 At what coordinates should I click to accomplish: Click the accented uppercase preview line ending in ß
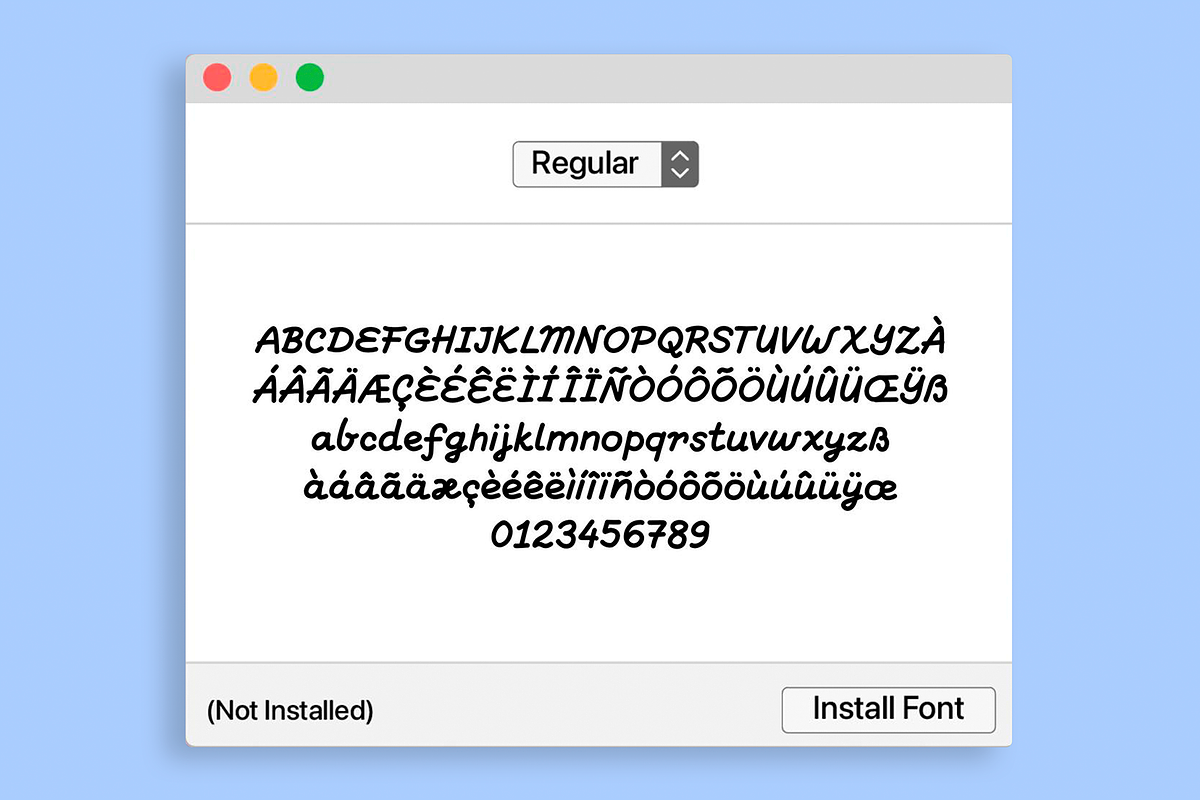click(600, 388)
